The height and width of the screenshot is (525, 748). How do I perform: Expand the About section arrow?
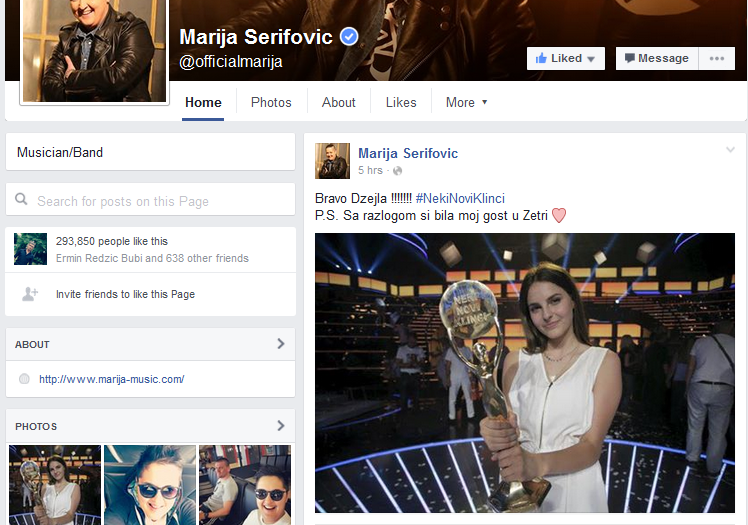[x=280, y=344]
